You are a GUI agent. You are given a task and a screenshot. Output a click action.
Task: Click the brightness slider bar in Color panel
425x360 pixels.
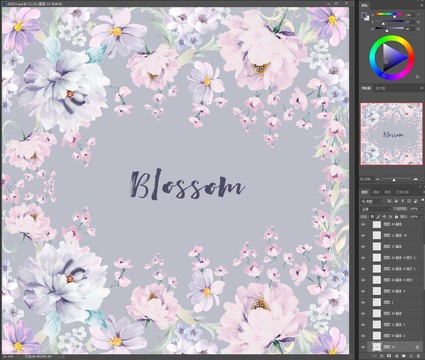tap(390, 28)
